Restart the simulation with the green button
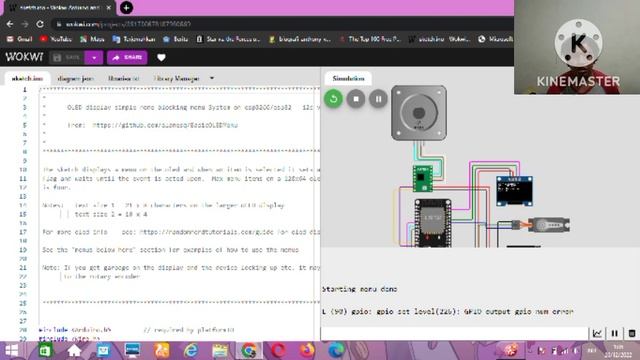 [333, 99]
